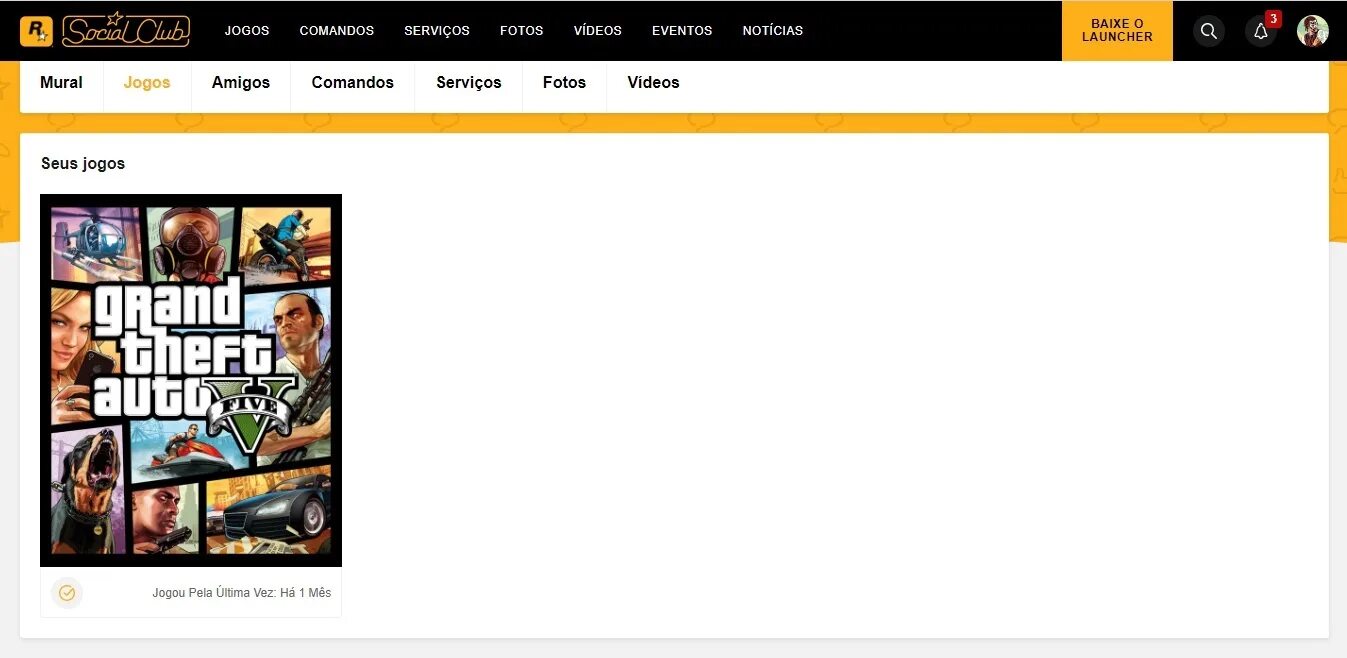Open NOTÍCIAS in the top navigation

[x=773, y=31]
